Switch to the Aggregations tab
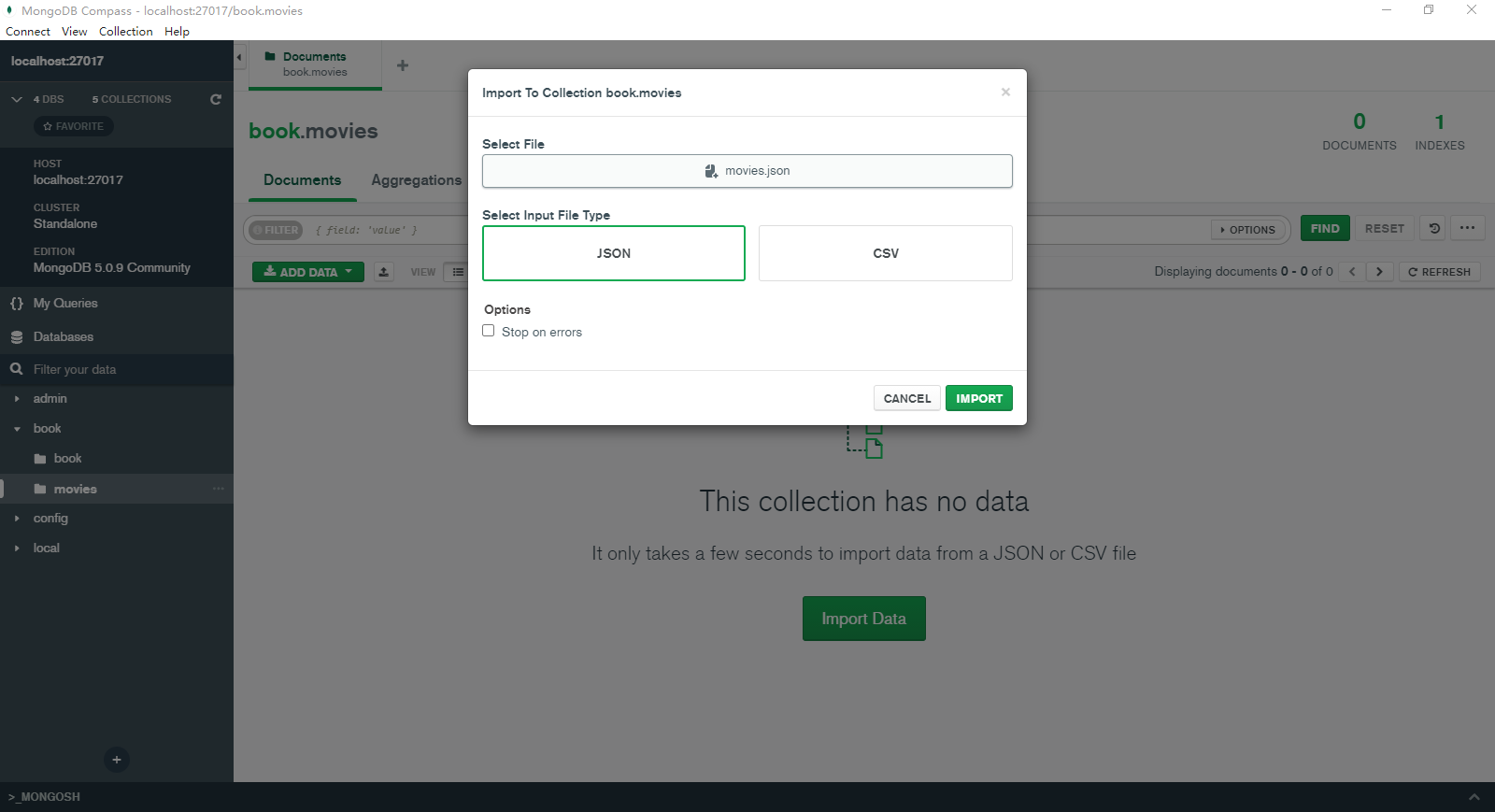The width and height of the screenshot is (1495, 812). (417, 180)
